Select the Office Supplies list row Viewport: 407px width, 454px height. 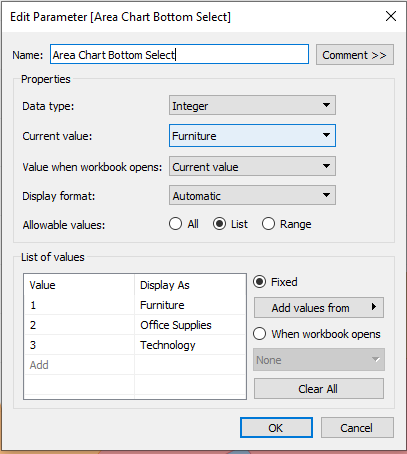click(x=135, y=325)
